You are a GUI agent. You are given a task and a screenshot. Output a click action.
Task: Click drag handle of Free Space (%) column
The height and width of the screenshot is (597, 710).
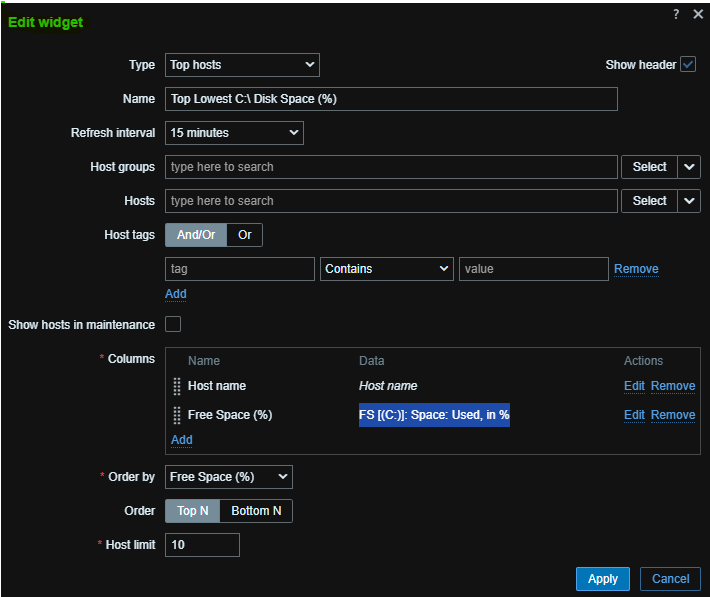point(177,415)
